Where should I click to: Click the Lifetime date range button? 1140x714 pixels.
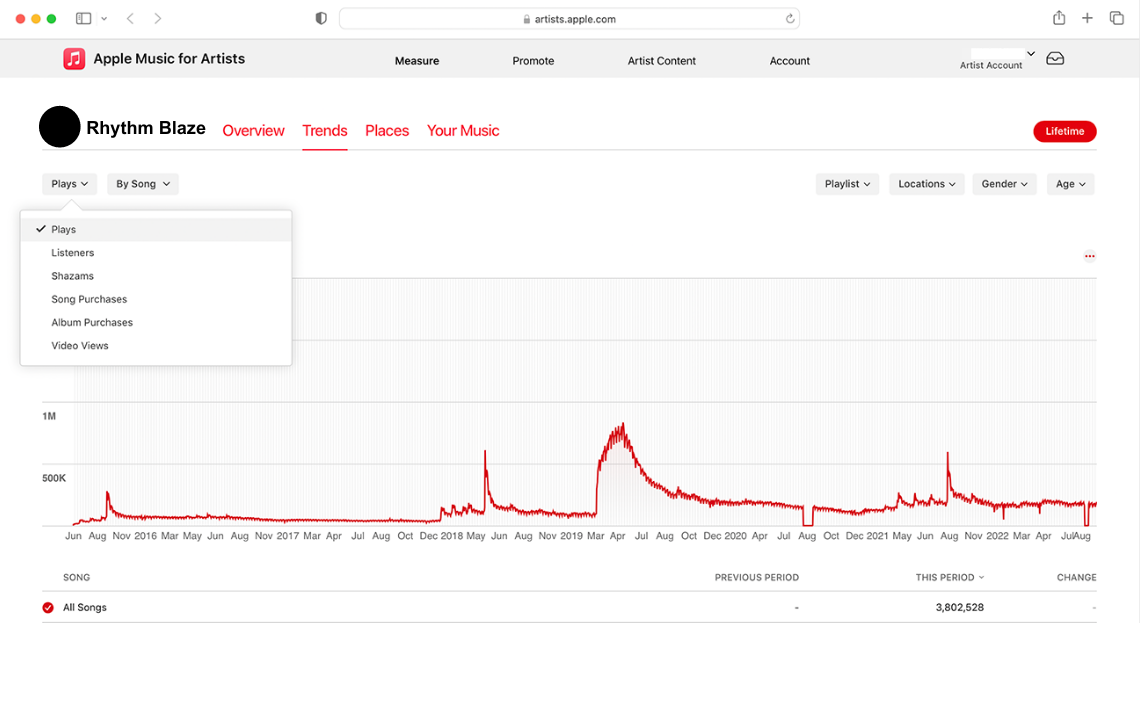1065,132
